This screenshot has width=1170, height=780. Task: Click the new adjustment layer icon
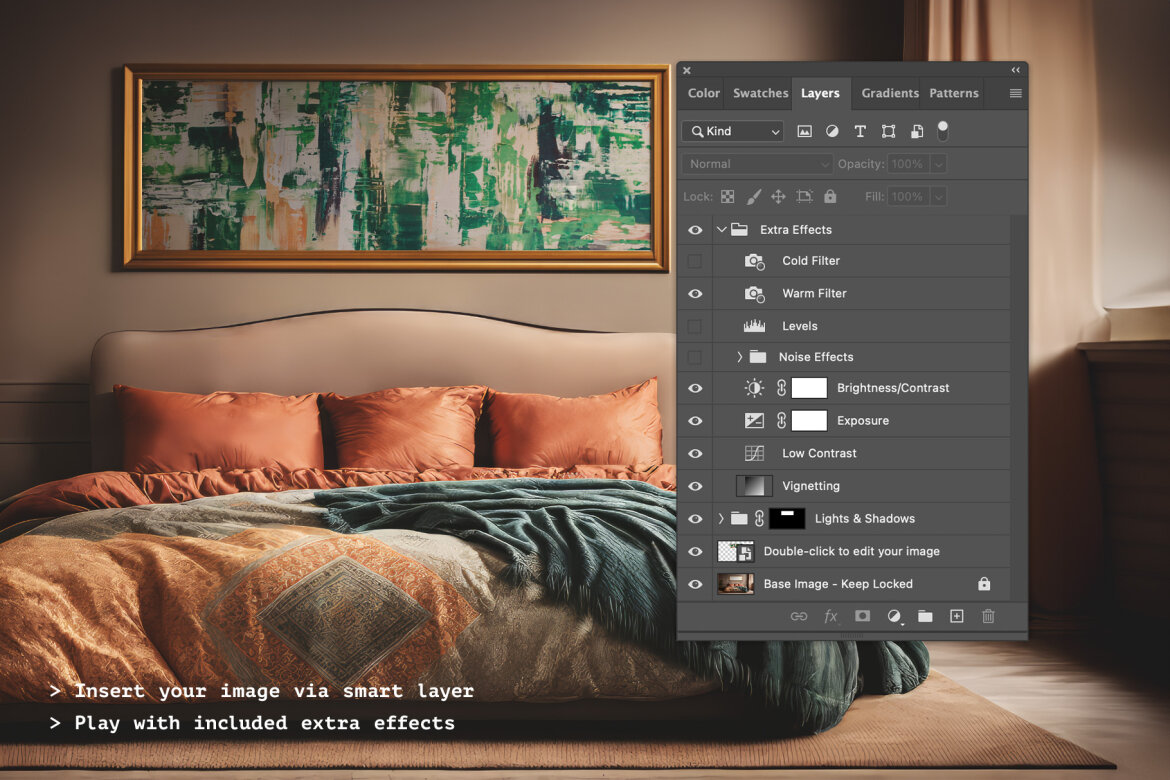894,616
